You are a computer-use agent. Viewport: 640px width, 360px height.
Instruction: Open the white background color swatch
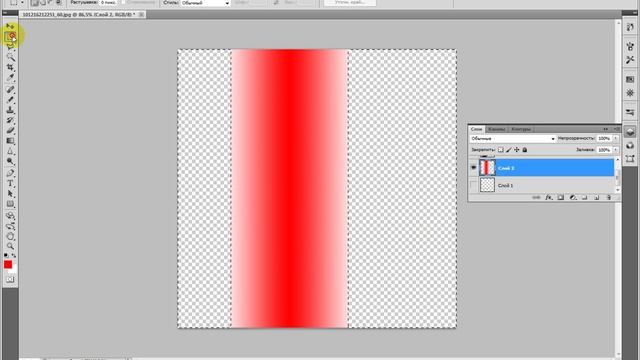pos(13,270)
